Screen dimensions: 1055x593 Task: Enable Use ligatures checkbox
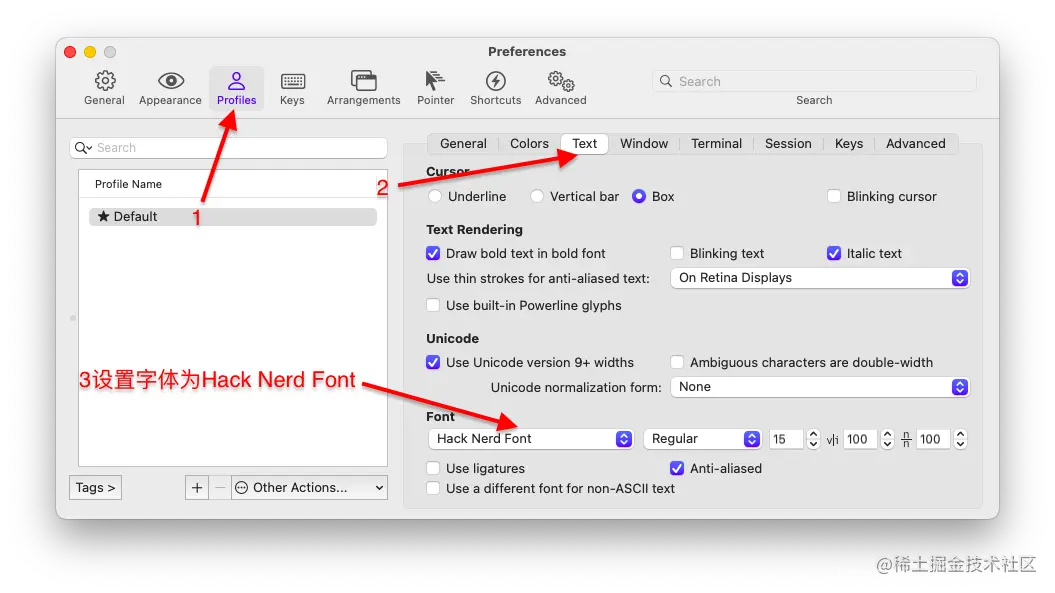tap(433, 468)
